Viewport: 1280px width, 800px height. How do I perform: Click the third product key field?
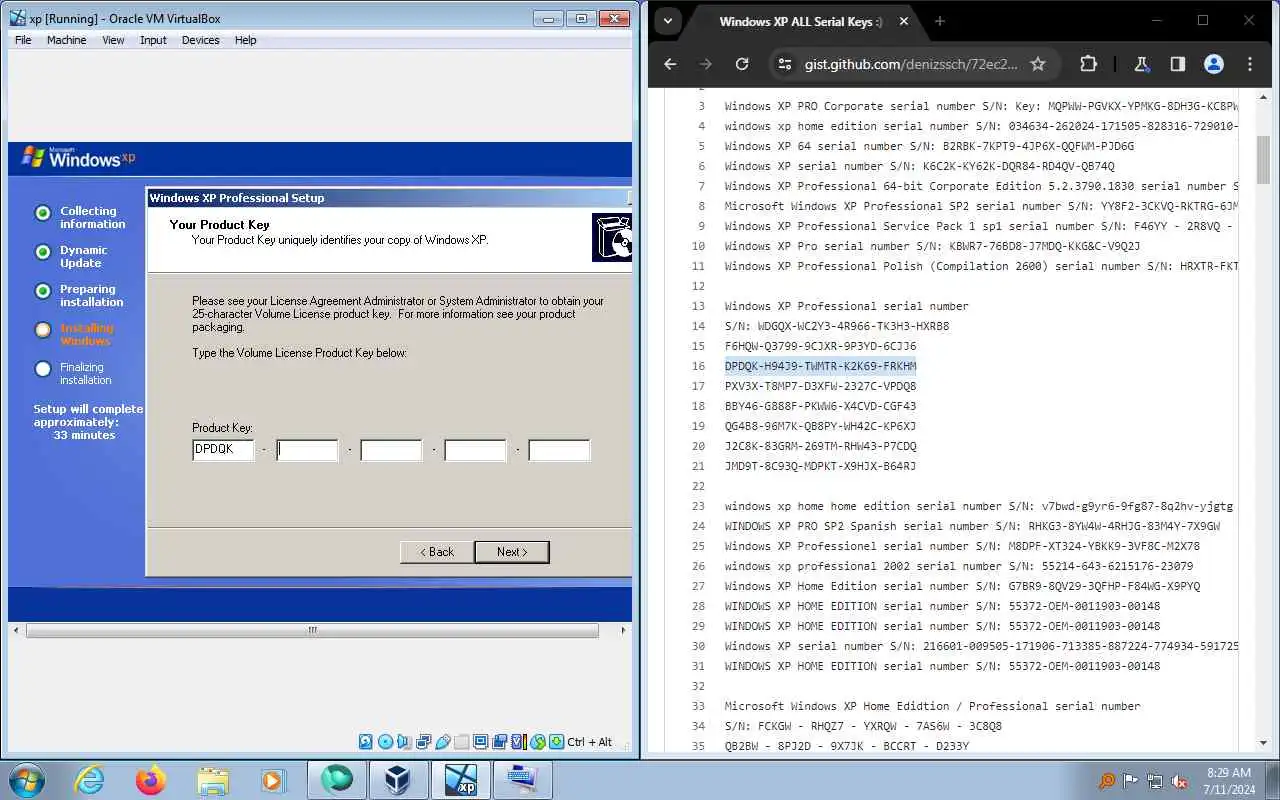coord(391,450)
